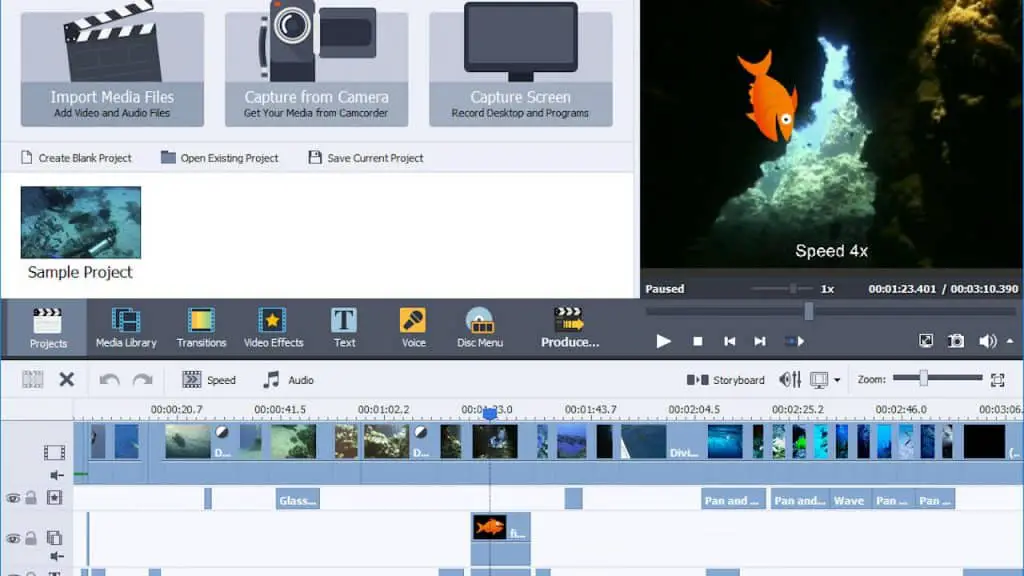Jump to the next scene
This screenshot has width=1024, height=576.
794,341
